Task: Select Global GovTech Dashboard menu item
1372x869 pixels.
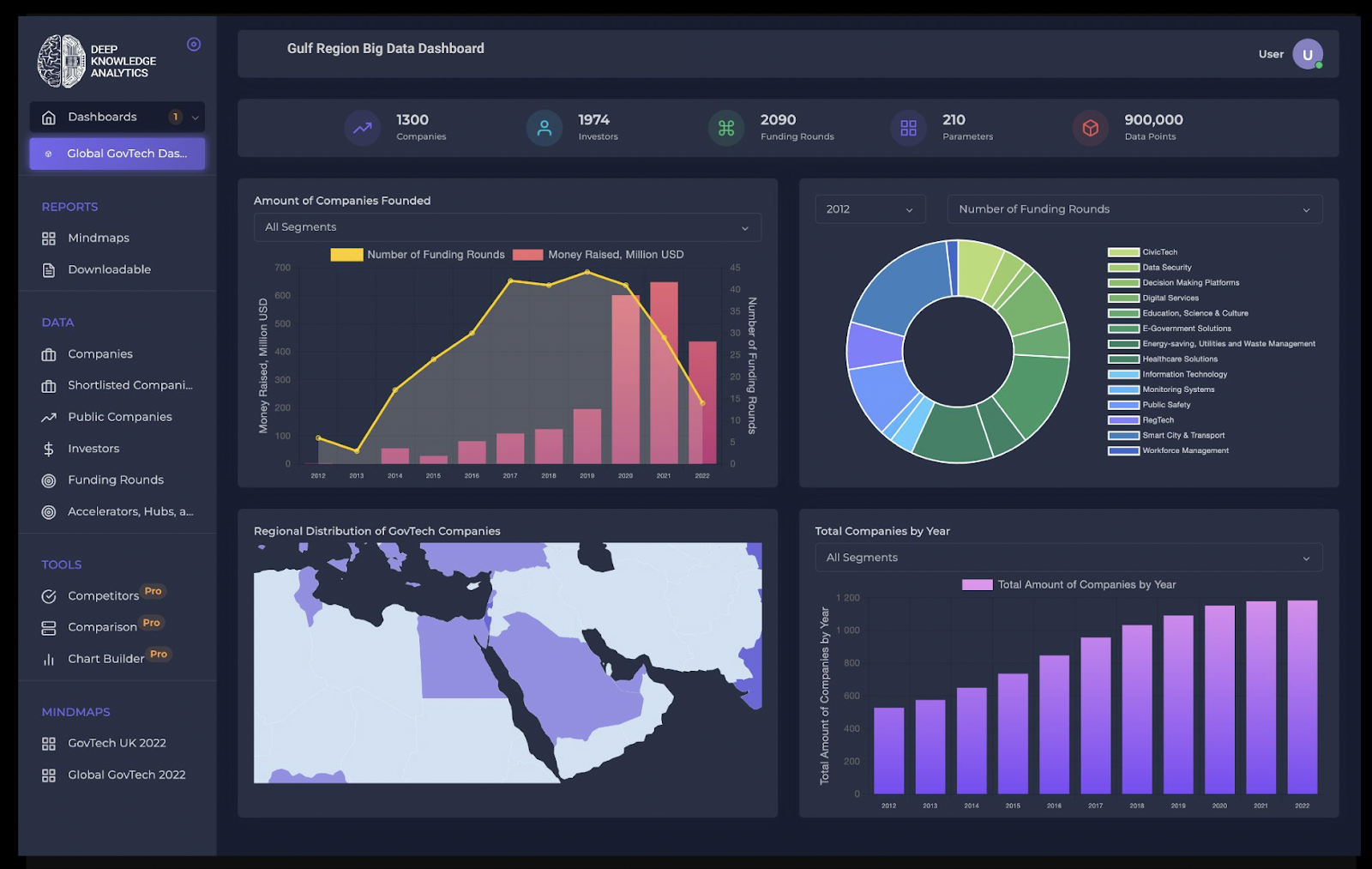Action: point(117,154)
